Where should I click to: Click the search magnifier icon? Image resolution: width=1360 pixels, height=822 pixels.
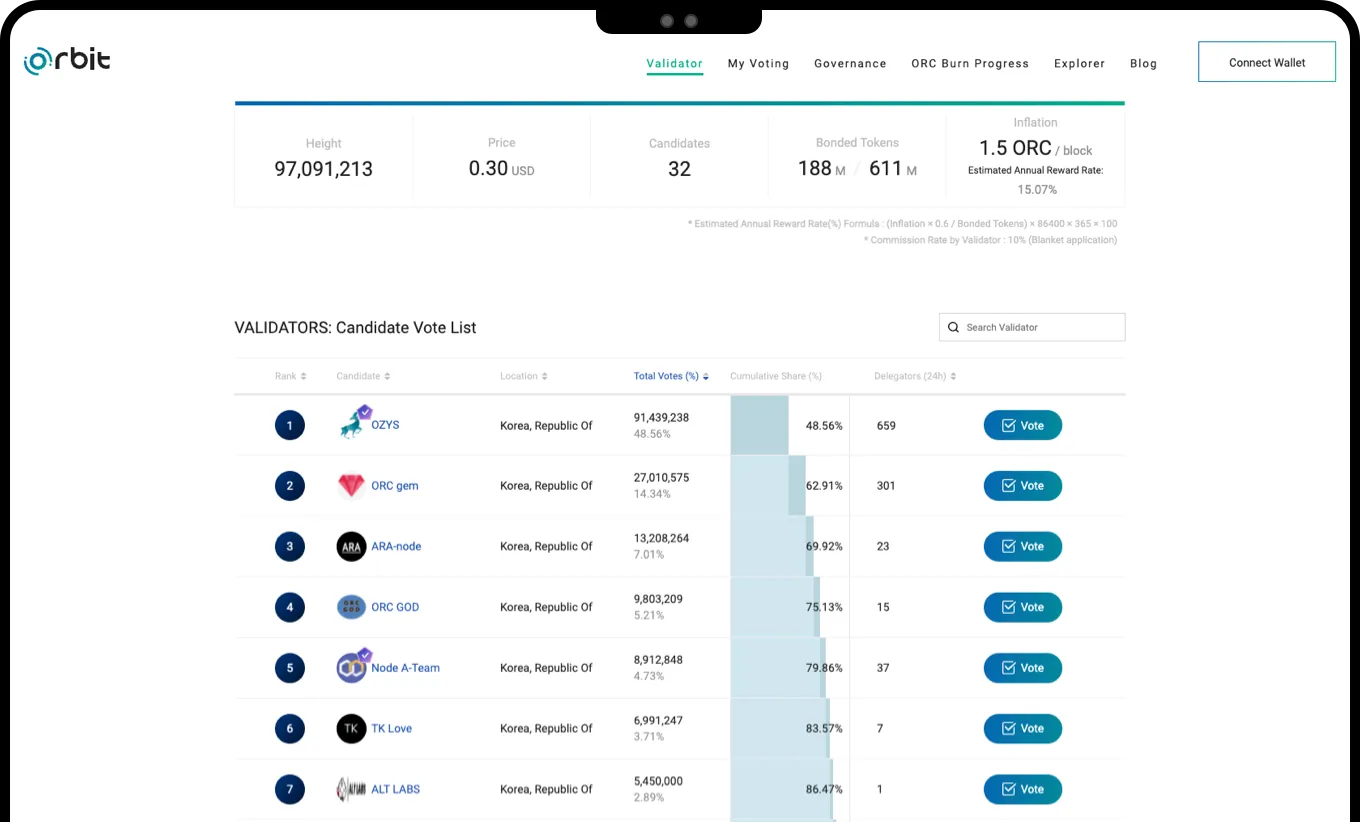[953, 327]
